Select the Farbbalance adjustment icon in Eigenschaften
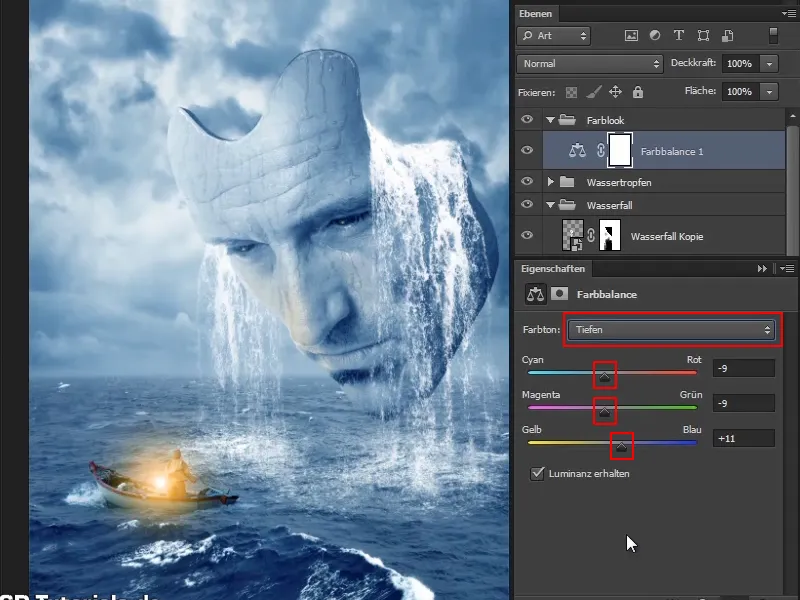 pyautogui.click(x=535, y=294)
